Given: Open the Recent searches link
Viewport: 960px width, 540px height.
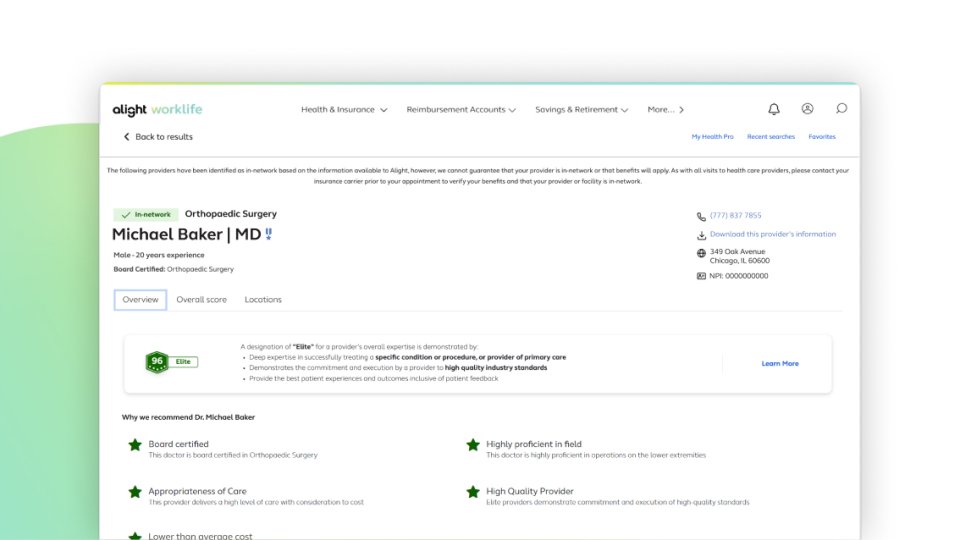Looking at the screenshot, I should [x=771, y=137].
